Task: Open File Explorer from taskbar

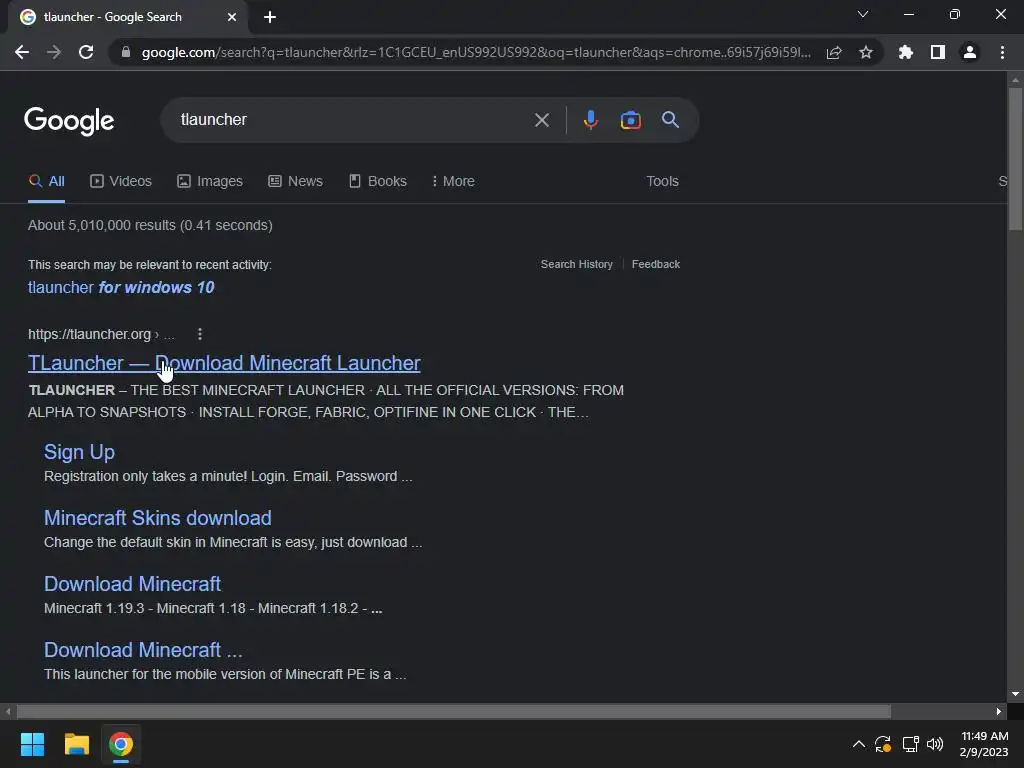Action: (x=76, y=744)
